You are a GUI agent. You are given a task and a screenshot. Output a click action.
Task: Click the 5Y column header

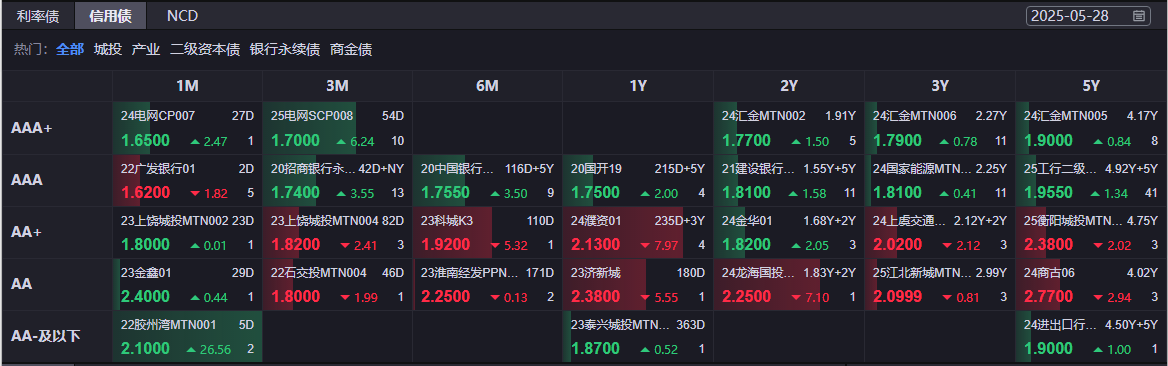1091,86
